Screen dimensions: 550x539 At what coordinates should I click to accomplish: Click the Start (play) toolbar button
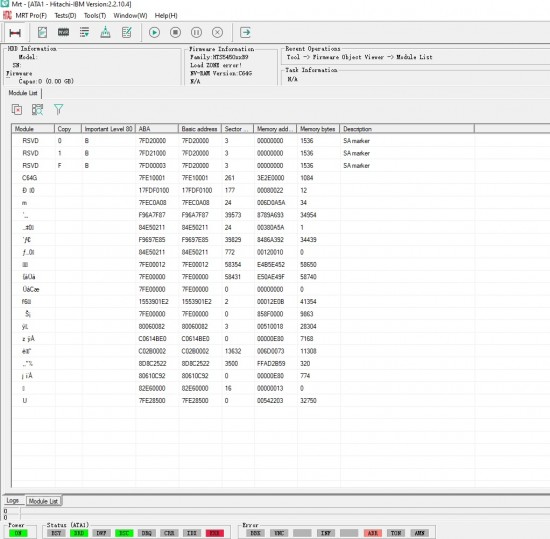tap(154, 33)
